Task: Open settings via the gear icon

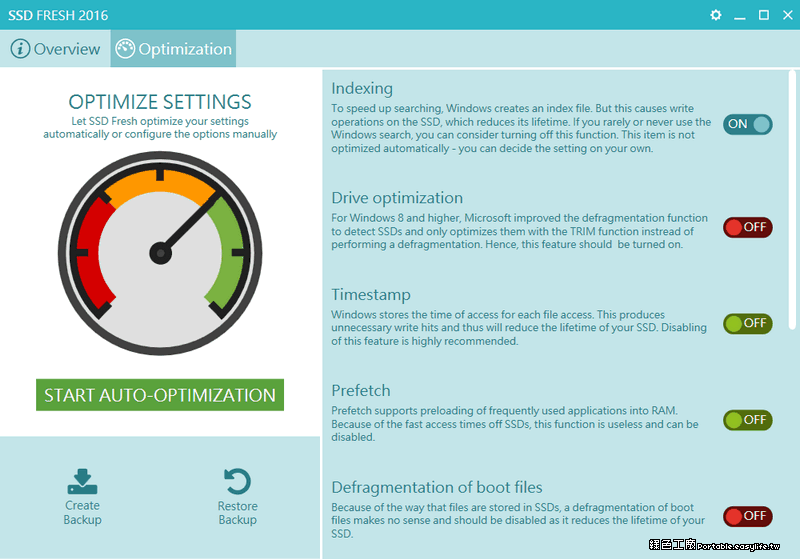Action: tap(716, 15)
